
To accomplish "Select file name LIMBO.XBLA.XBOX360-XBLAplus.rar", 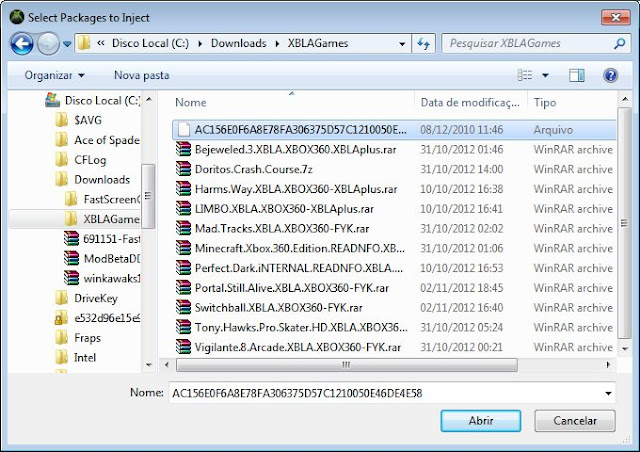I will (284, 209).
